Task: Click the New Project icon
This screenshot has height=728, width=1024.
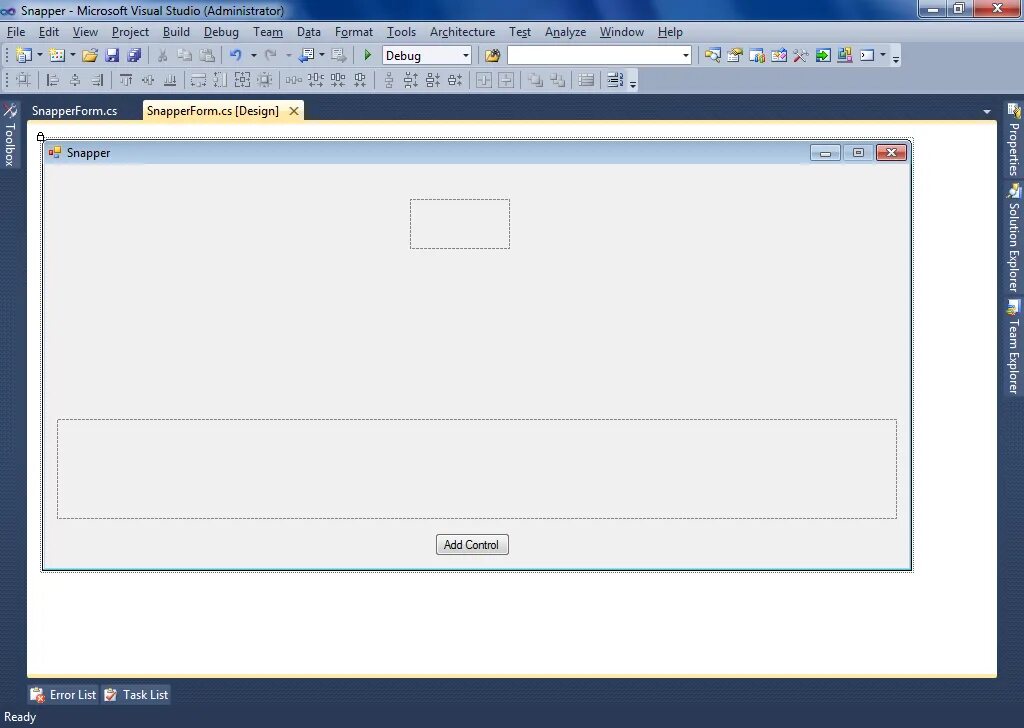Action: (x=23, y=55)
